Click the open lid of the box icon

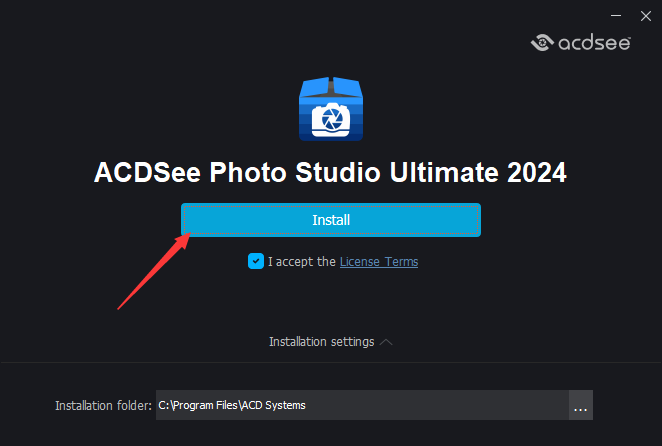(331, 87)
